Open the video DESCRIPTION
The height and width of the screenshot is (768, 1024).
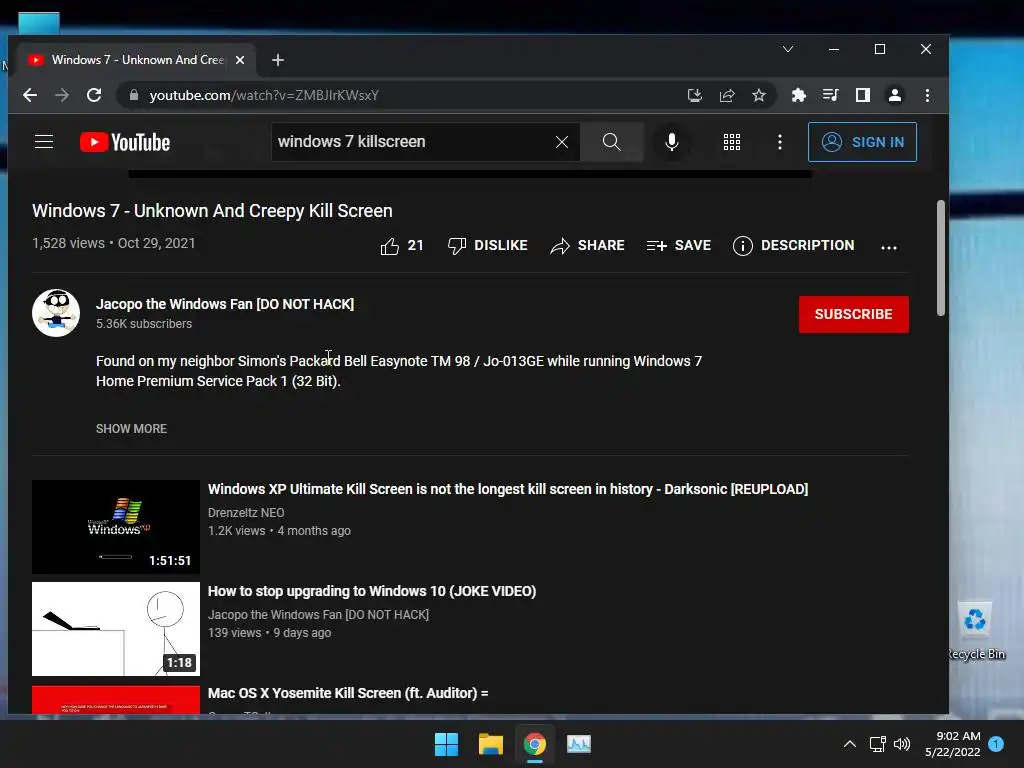(x=793, y=246)
